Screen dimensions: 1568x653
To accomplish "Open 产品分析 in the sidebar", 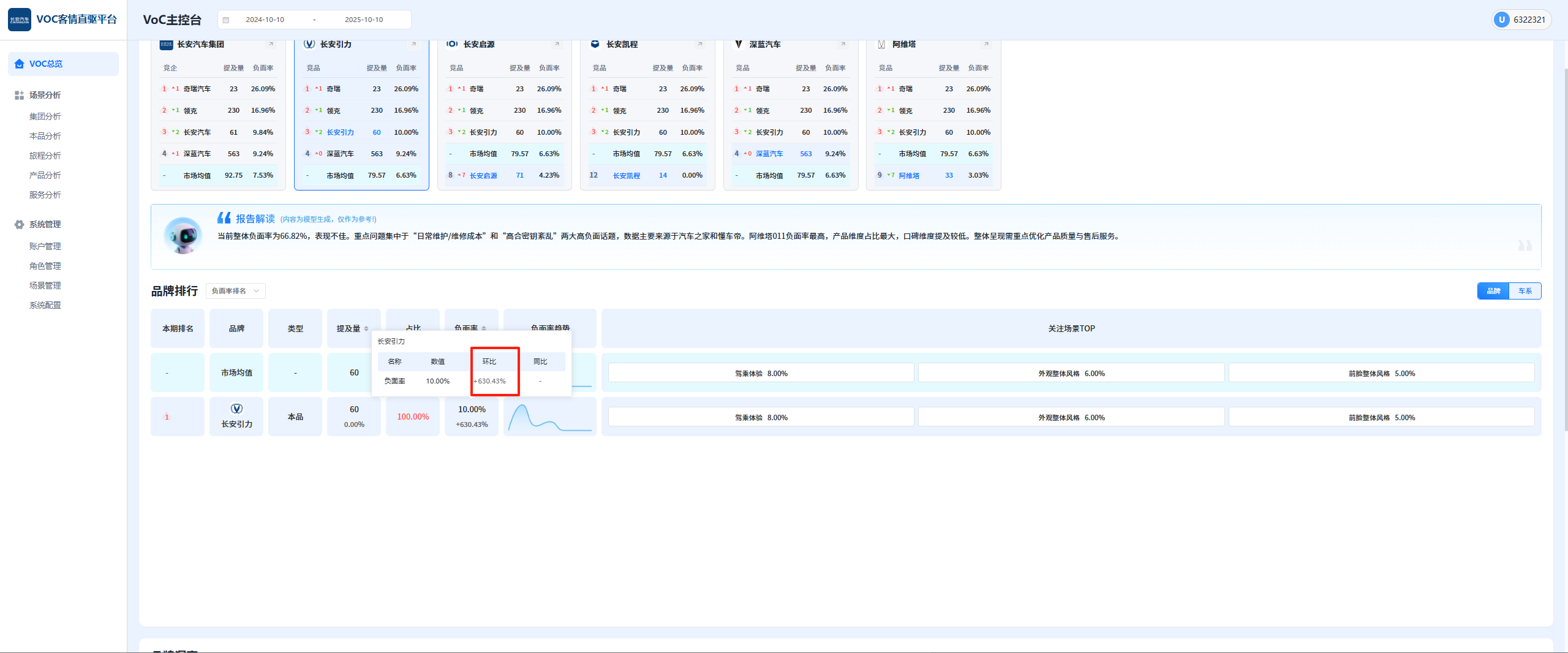I will tap(45, 175).
